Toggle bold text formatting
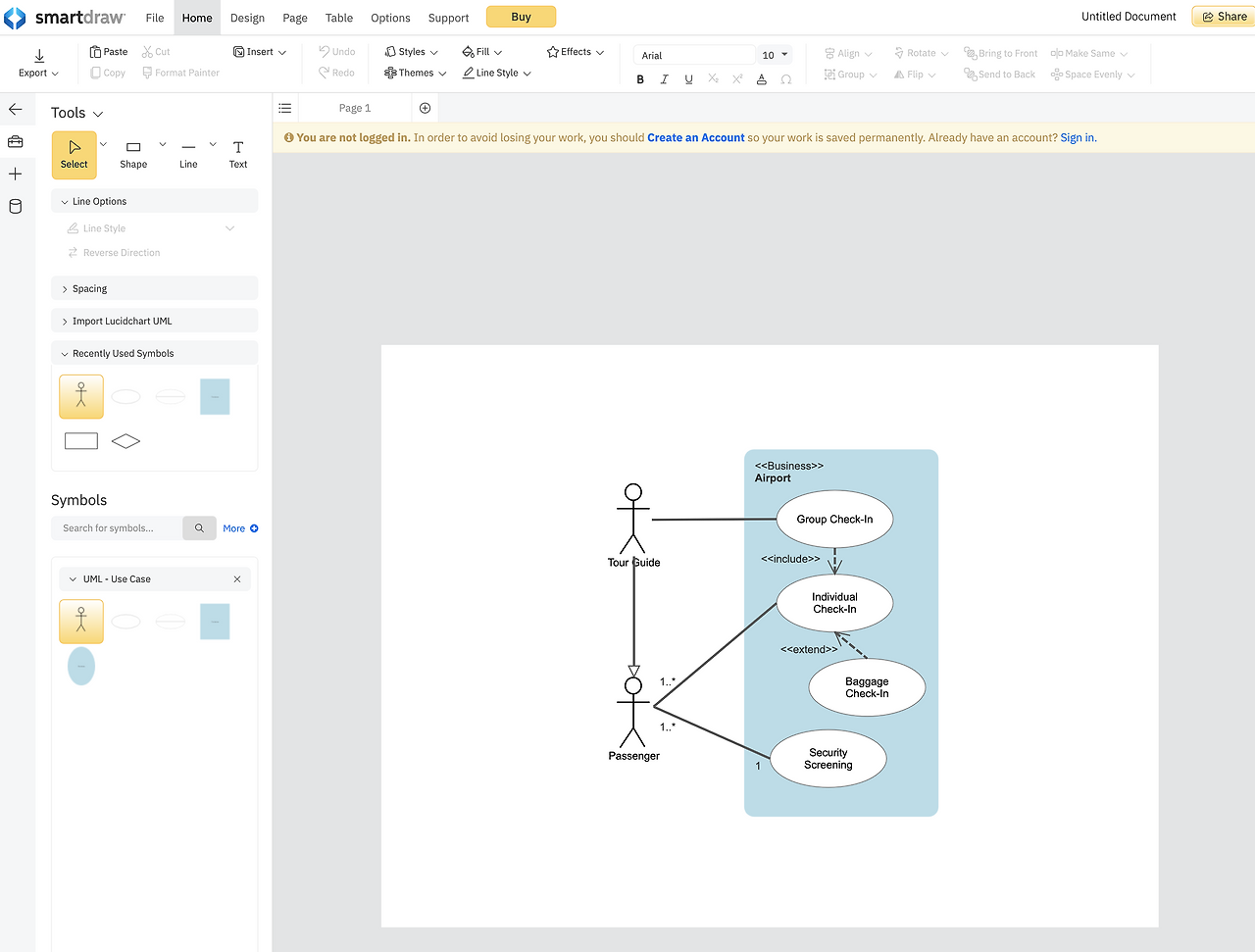 coord(640,79)
